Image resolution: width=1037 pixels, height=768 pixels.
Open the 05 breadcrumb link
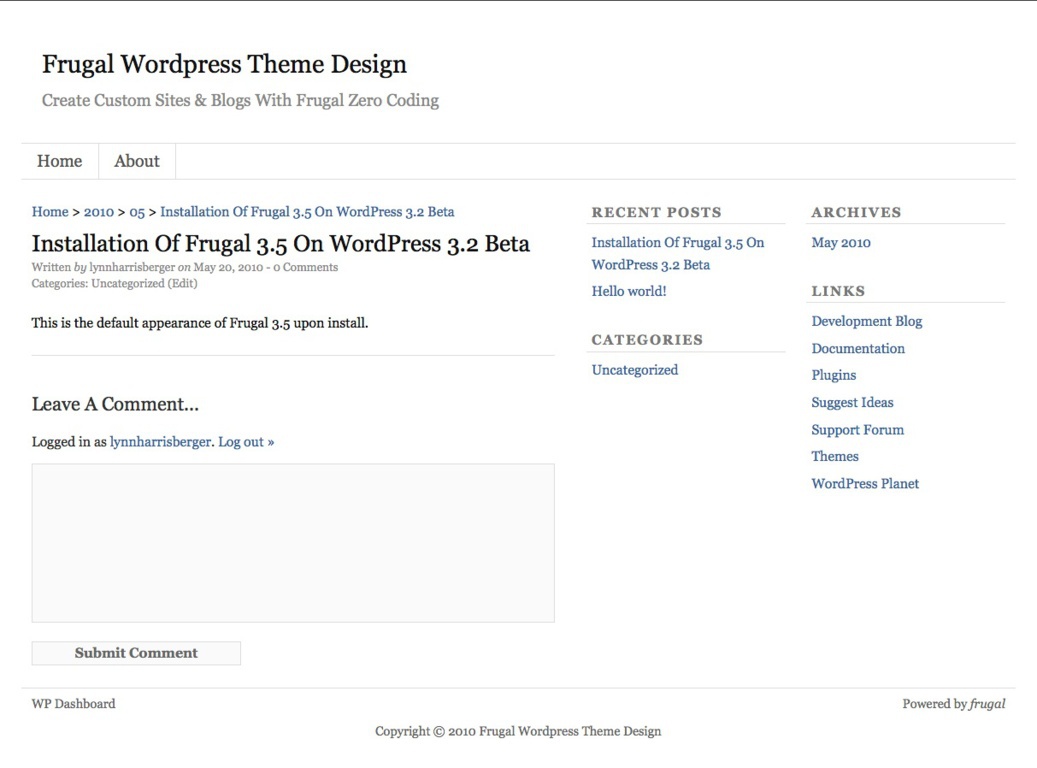coord(137,212)
